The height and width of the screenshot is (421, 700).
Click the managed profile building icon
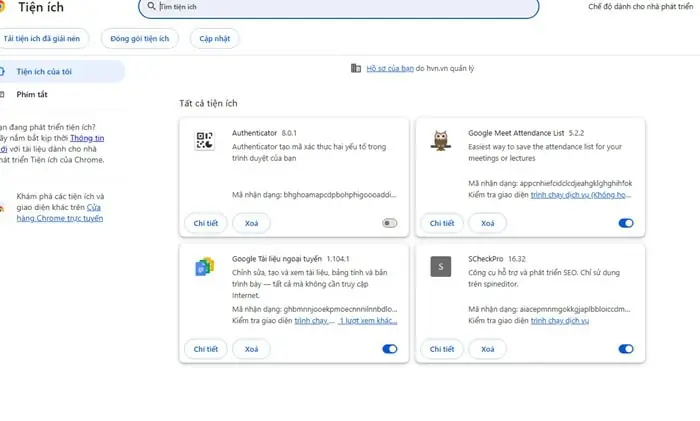356,68
